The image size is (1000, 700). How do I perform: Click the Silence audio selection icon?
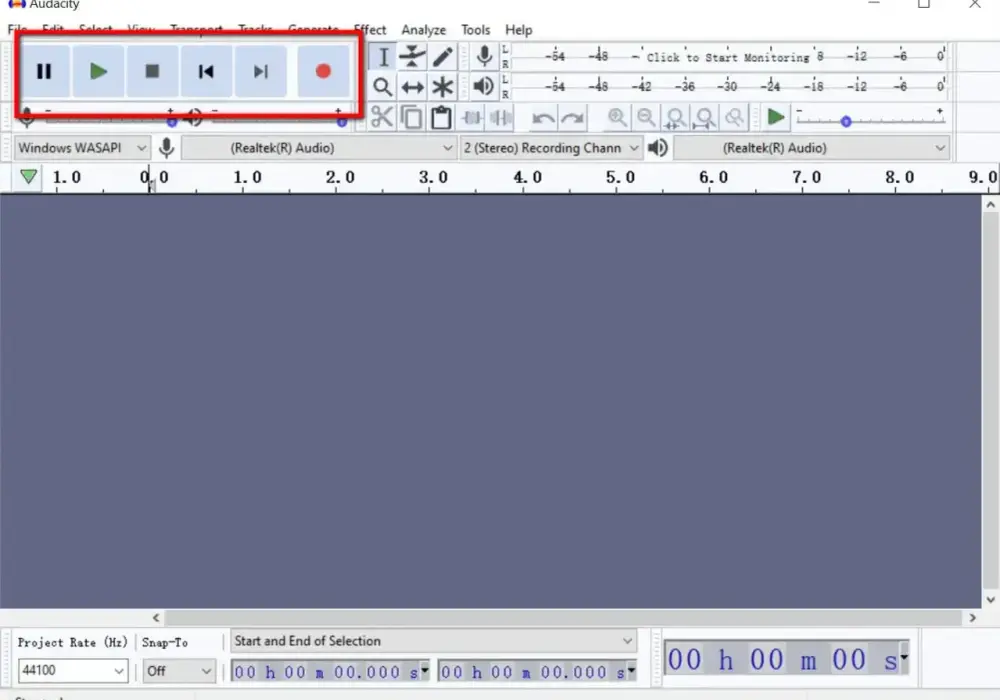501,117
